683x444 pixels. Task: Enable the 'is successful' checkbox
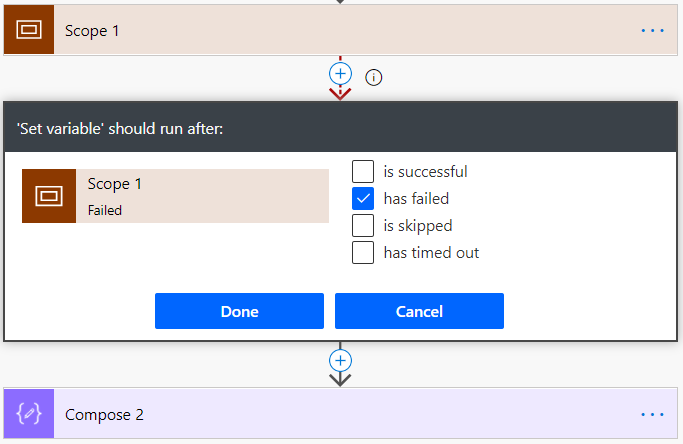tap(362, 171)
